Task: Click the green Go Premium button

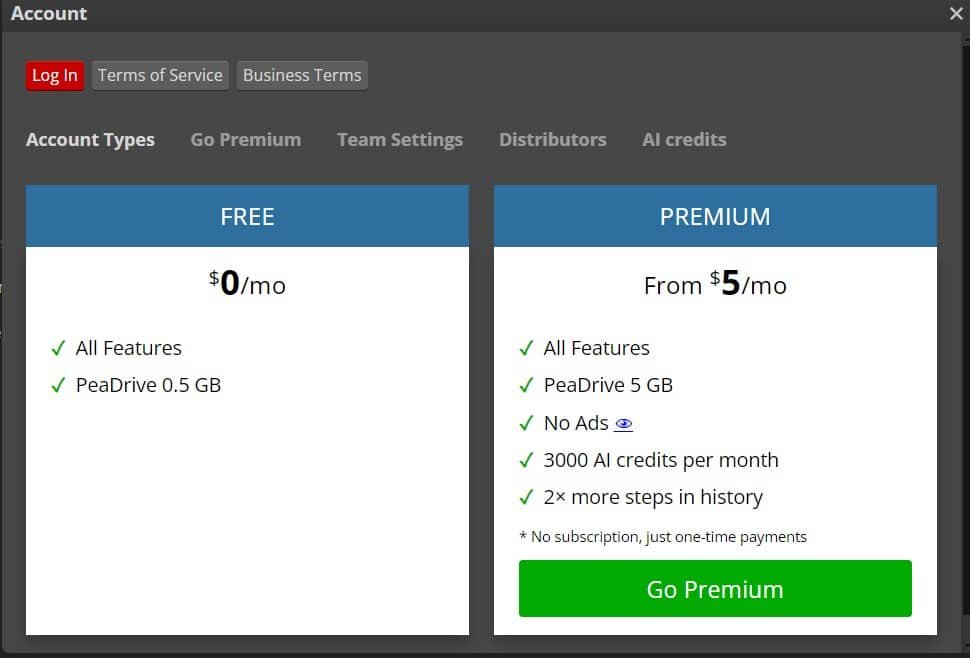Action: (715, 589)
